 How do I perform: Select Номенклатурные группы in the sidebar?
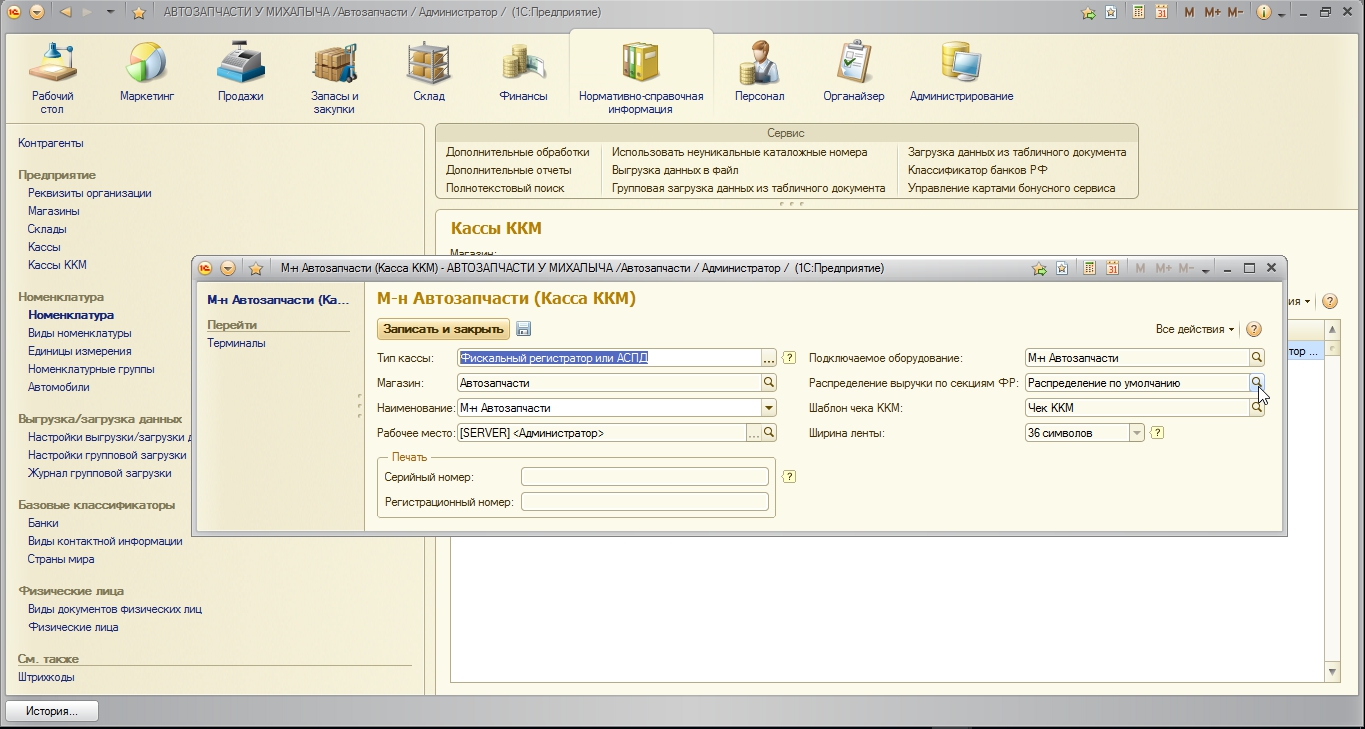[91, 369]
